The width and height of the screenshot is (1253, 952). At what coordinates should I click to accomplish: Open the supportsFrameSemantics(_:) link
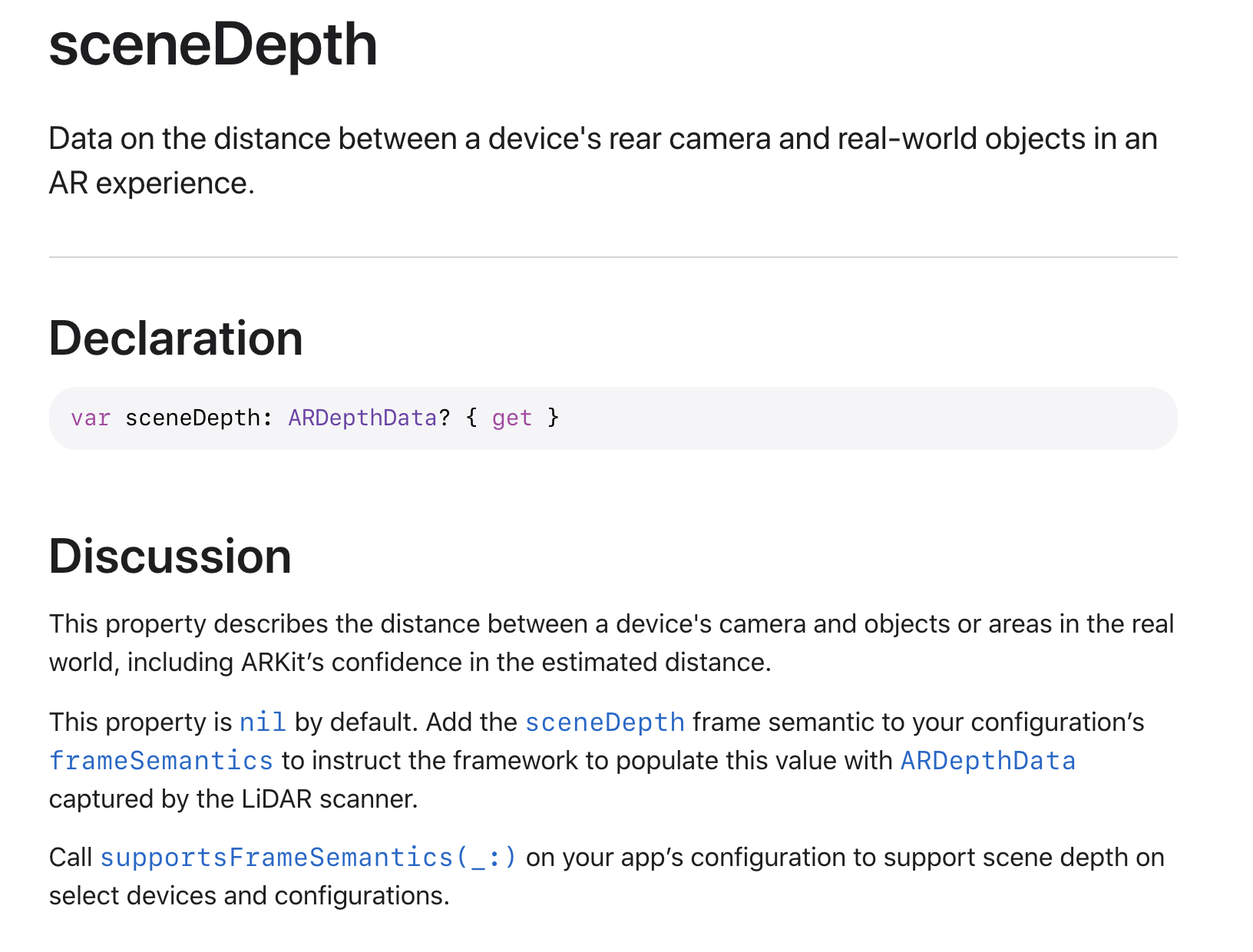[x=309, y=858]
